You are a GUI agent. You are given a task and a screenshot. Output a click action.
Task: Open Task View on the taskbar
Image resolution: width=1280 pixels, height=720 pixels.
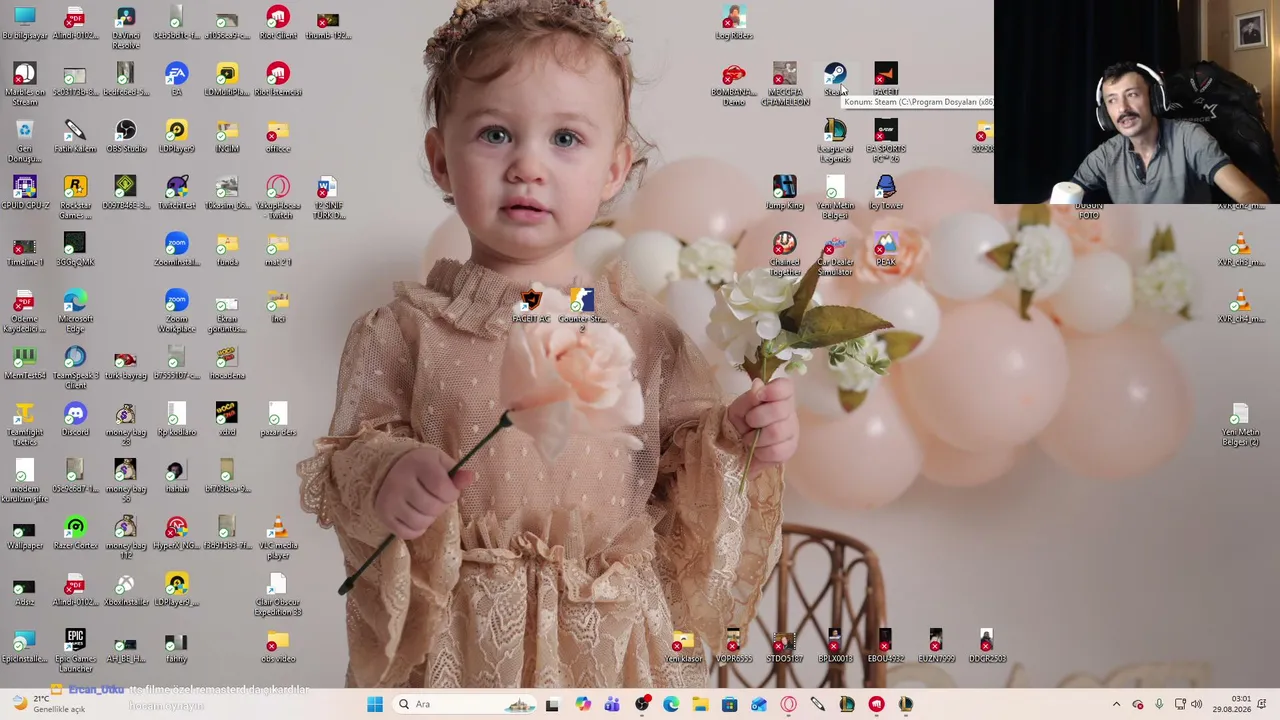[552, 704]
